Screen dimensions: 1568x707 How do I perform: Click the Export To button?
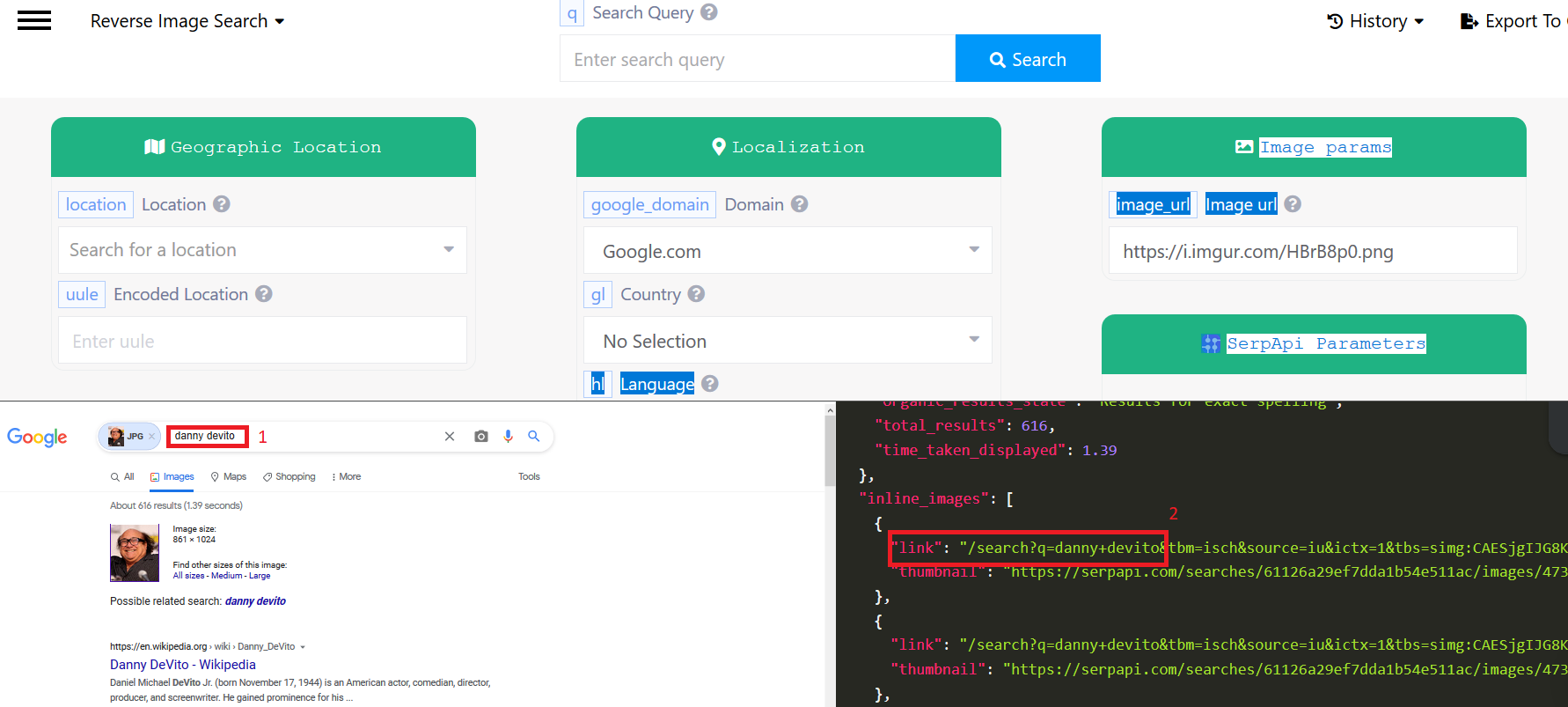coord(1513,21)
